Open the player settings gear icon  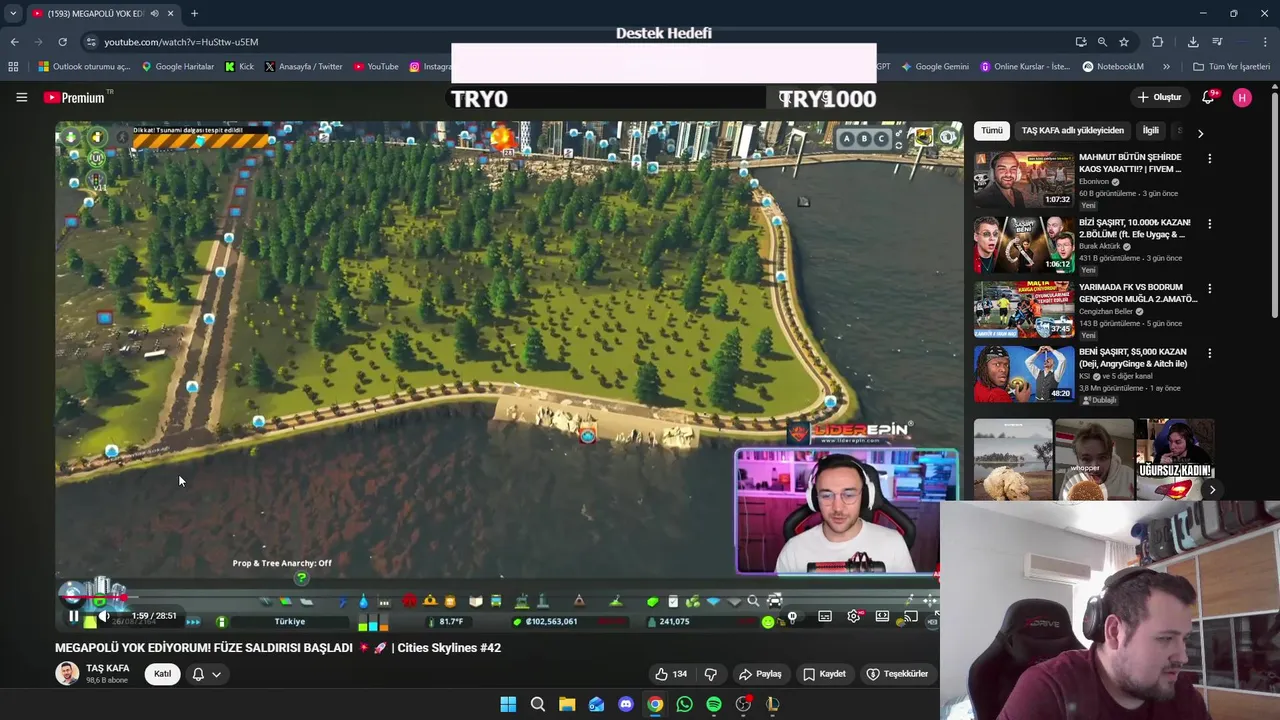point(853,616)
